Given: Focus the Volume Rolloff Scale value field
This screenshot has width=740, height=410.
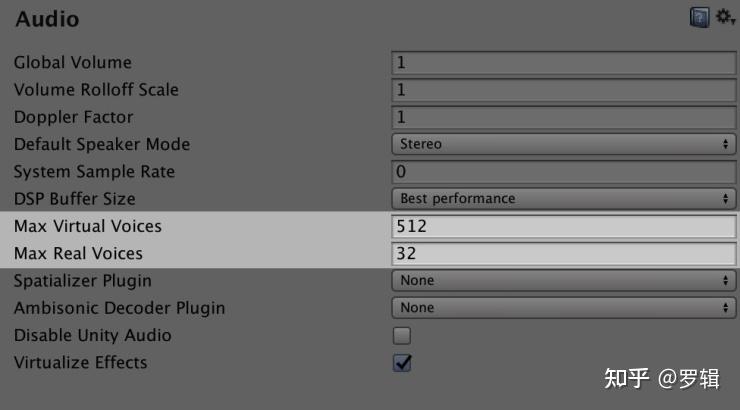Looking at the screenshot, I should (x=563, y=90).
